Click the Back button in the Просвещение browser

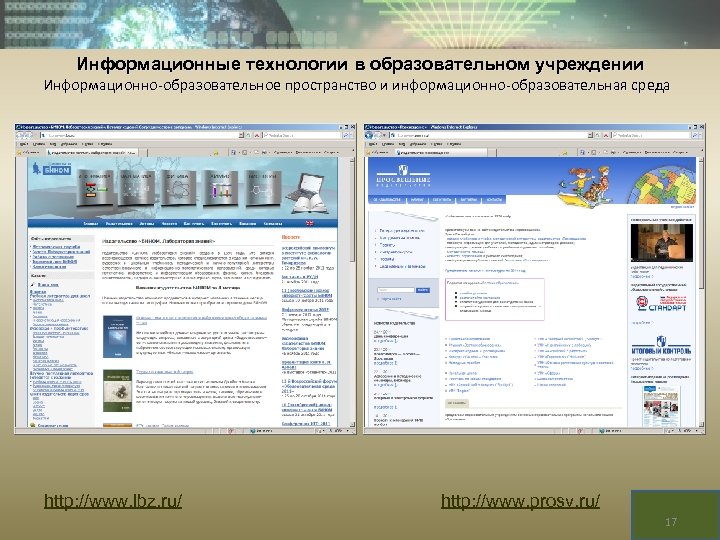[369, 135]
